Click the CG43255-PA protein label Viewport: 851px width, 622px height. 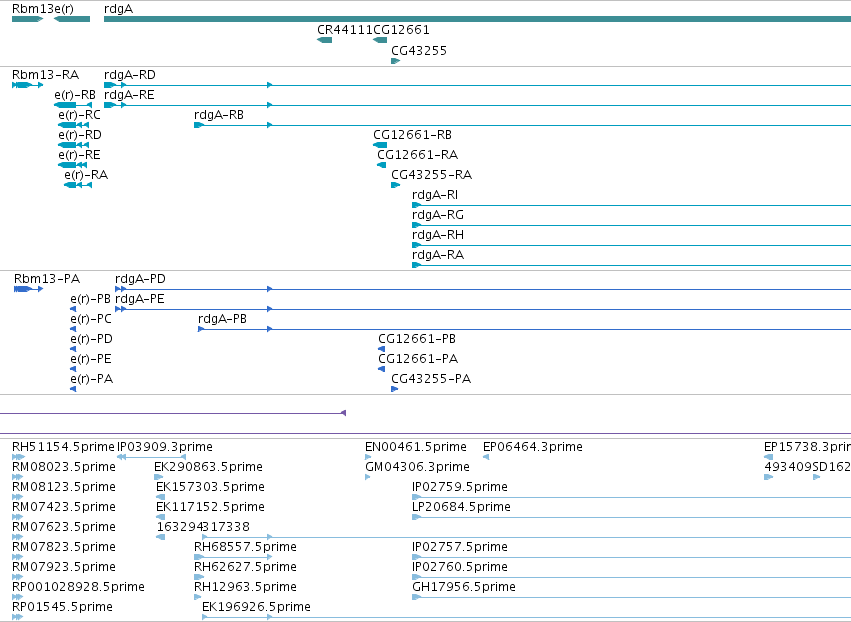(431, 379)
